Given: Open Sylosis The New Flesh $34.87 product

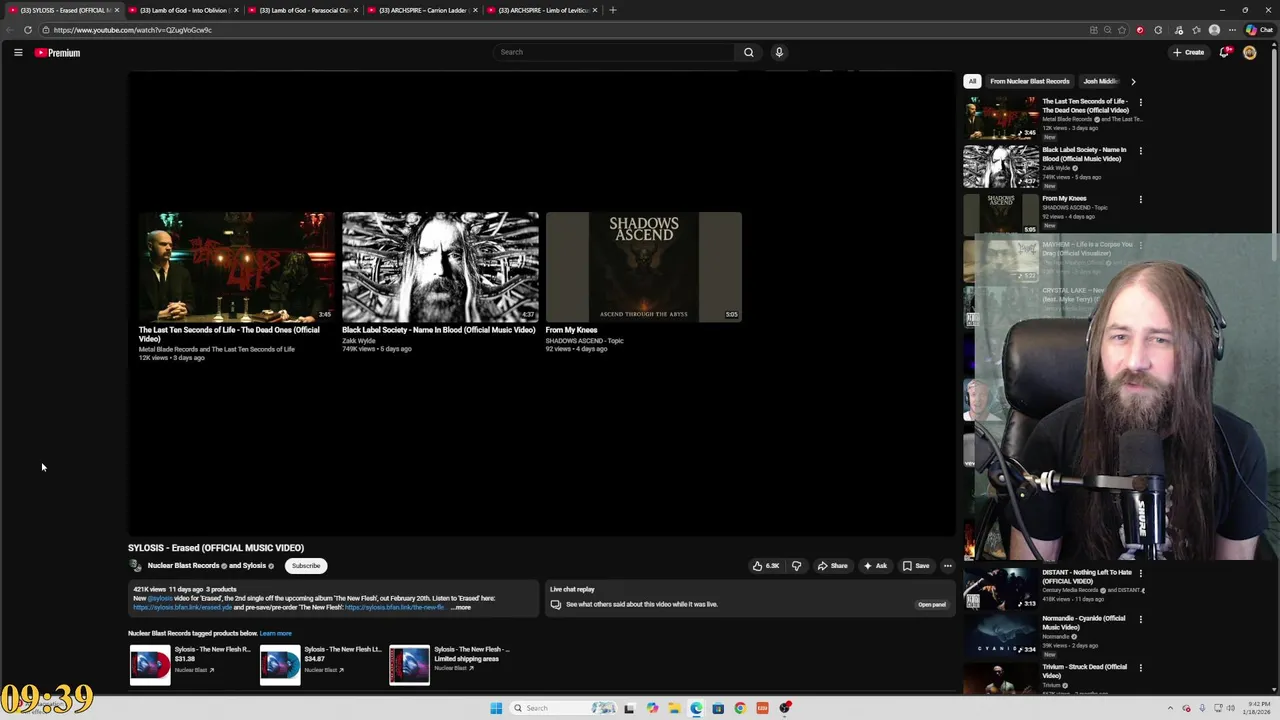Looking at the screenshot, I should click(320, 665).
